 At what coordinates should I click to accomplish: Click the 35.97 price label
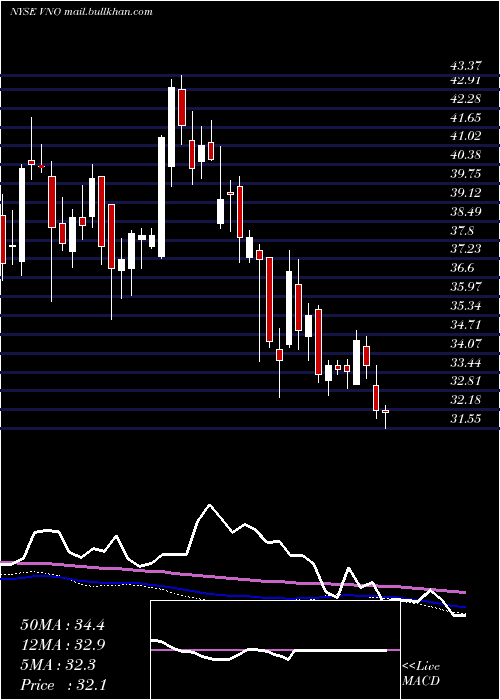pos(466,286)
